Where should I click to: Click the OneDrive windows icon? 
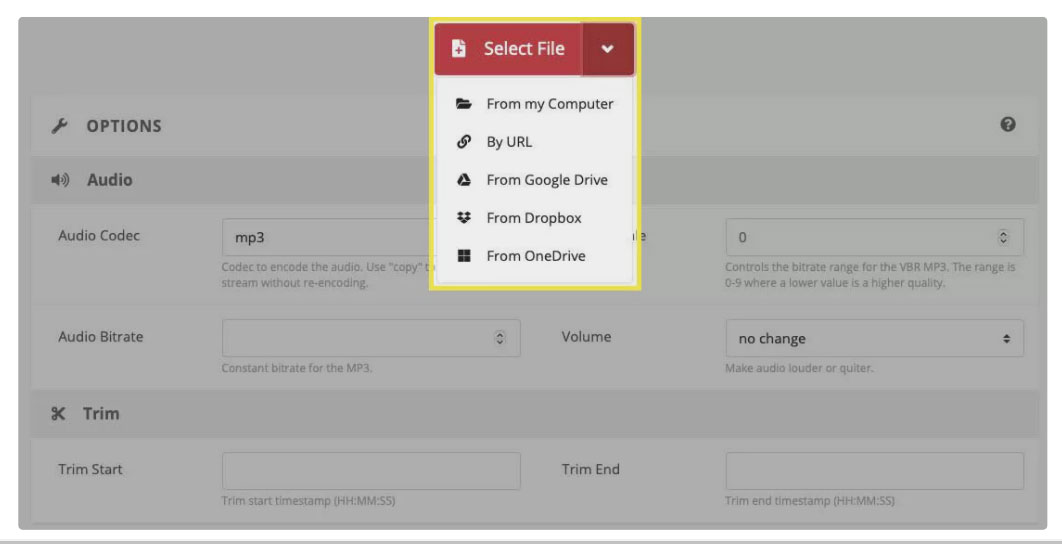point(463,256)
